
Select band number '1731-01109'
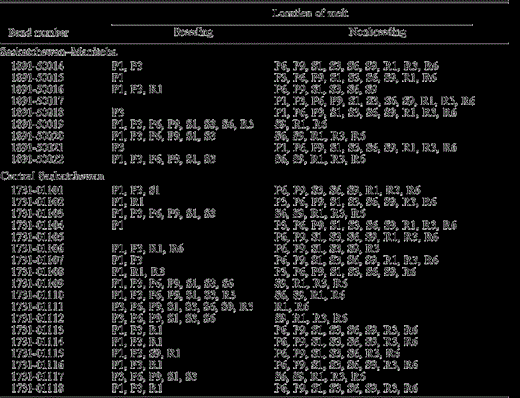coord(37,284)
